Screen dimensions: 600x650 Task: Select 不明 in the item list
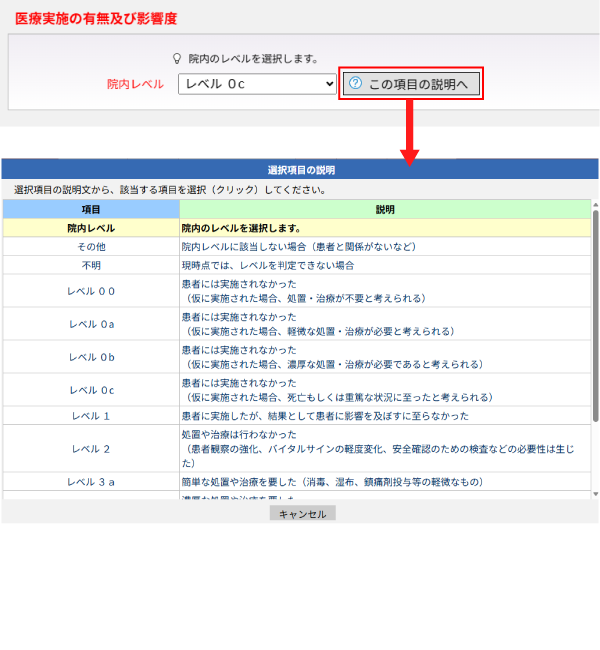91,265
